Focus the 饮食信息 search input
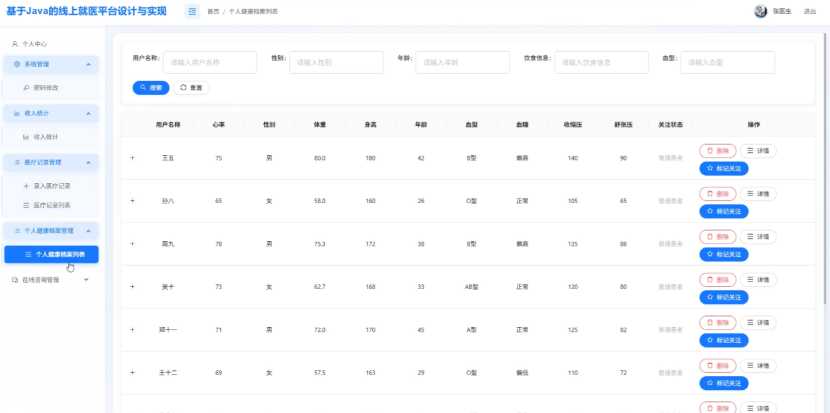The image size is (830, 413). [x=601, y=62]
